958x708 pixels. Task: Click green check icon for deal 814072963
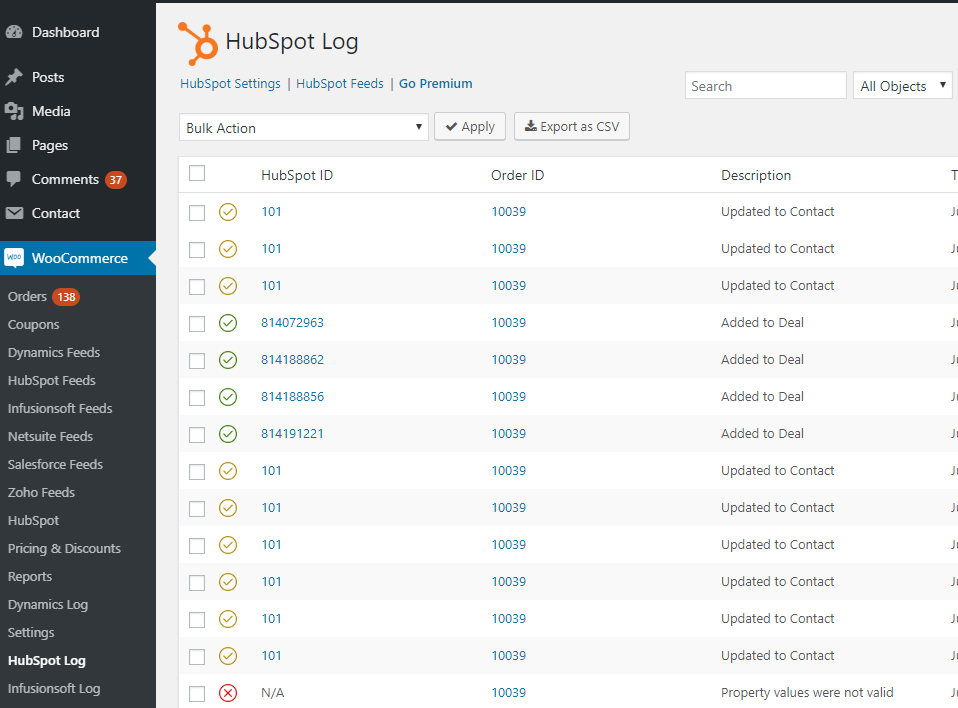pos(228,323)
